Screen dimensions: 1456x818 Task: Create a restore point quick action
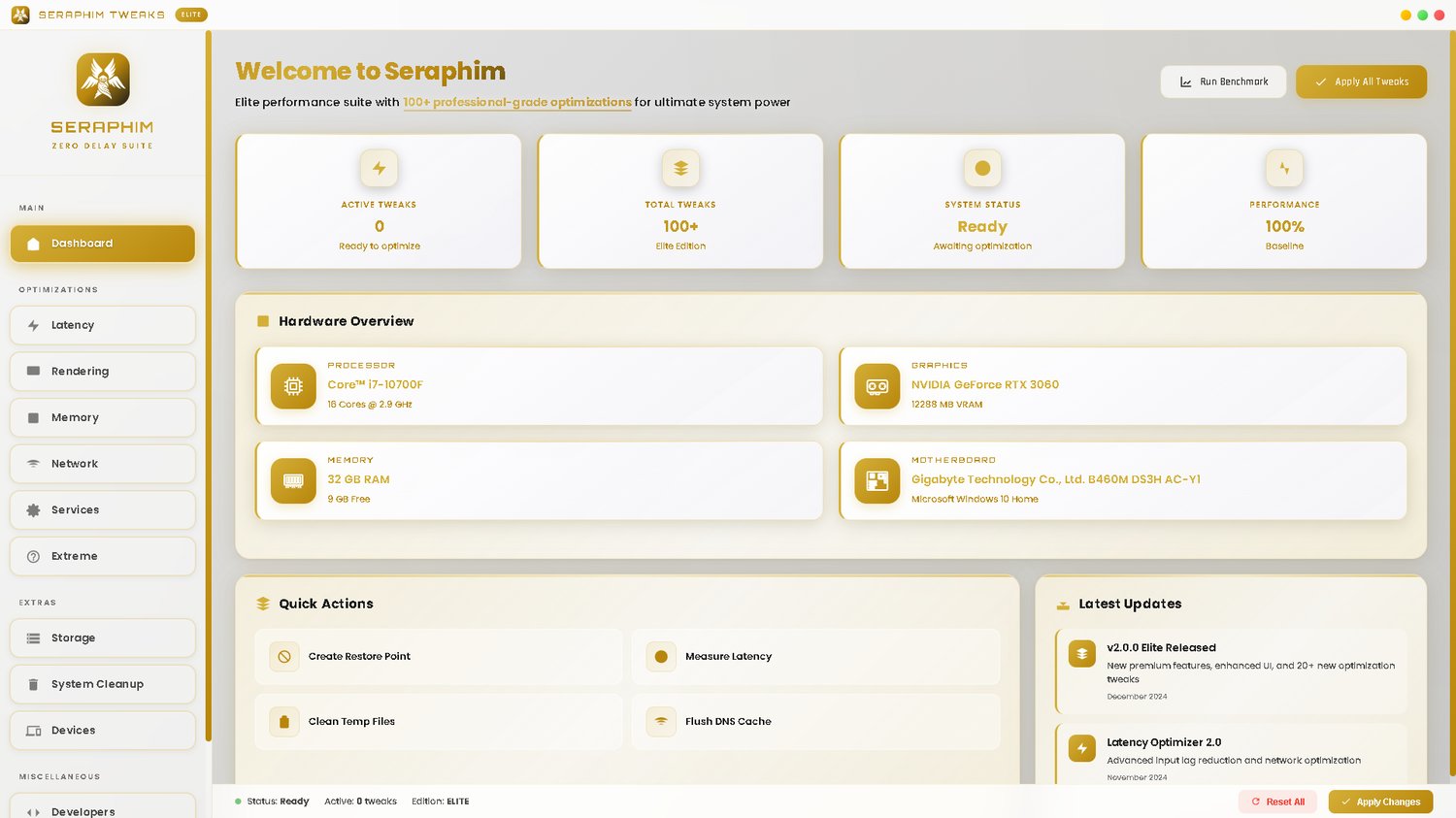439,657
